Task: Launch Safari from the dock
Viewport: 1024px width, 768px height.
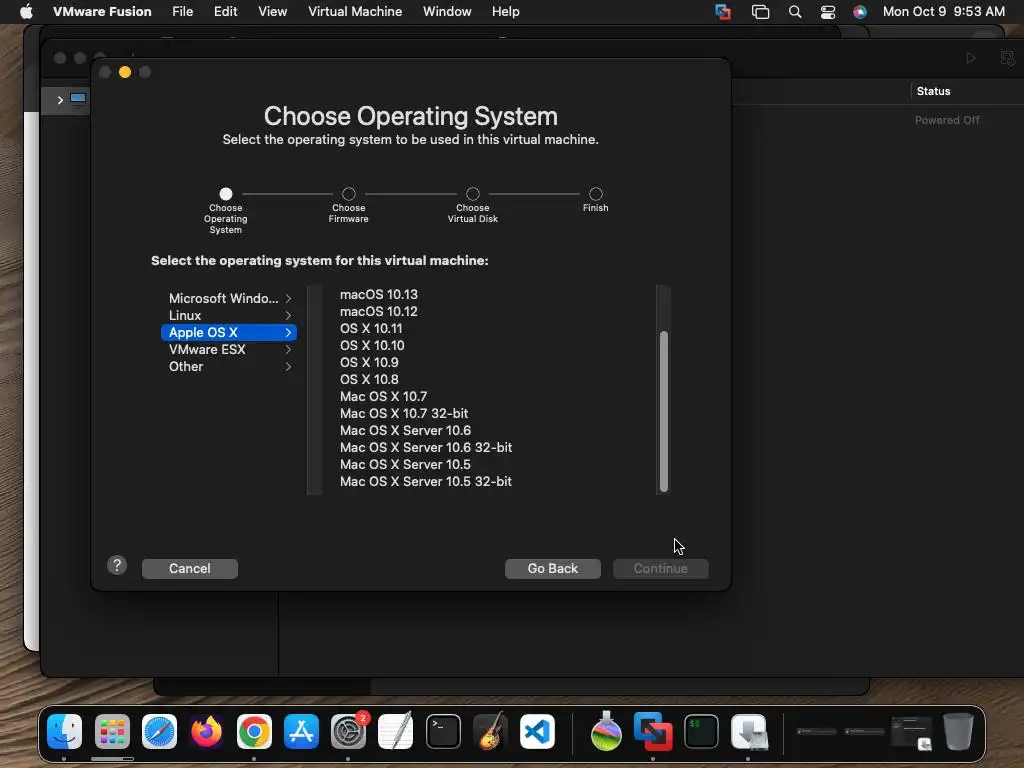Action: coord(159,731)
